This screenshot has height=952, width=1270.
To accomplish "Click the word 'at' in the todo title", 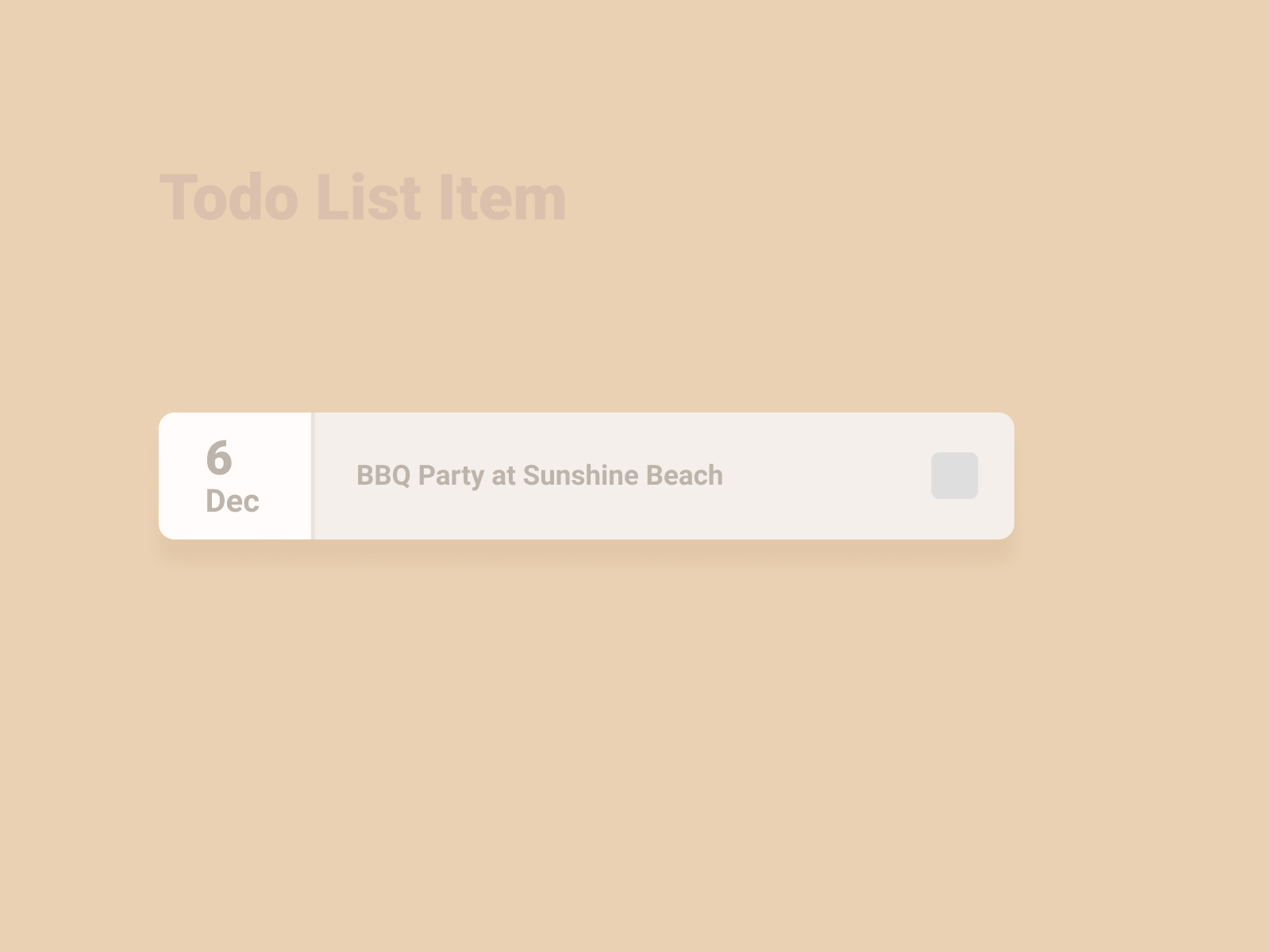I will pyautogui.click(x=503, y=475).
